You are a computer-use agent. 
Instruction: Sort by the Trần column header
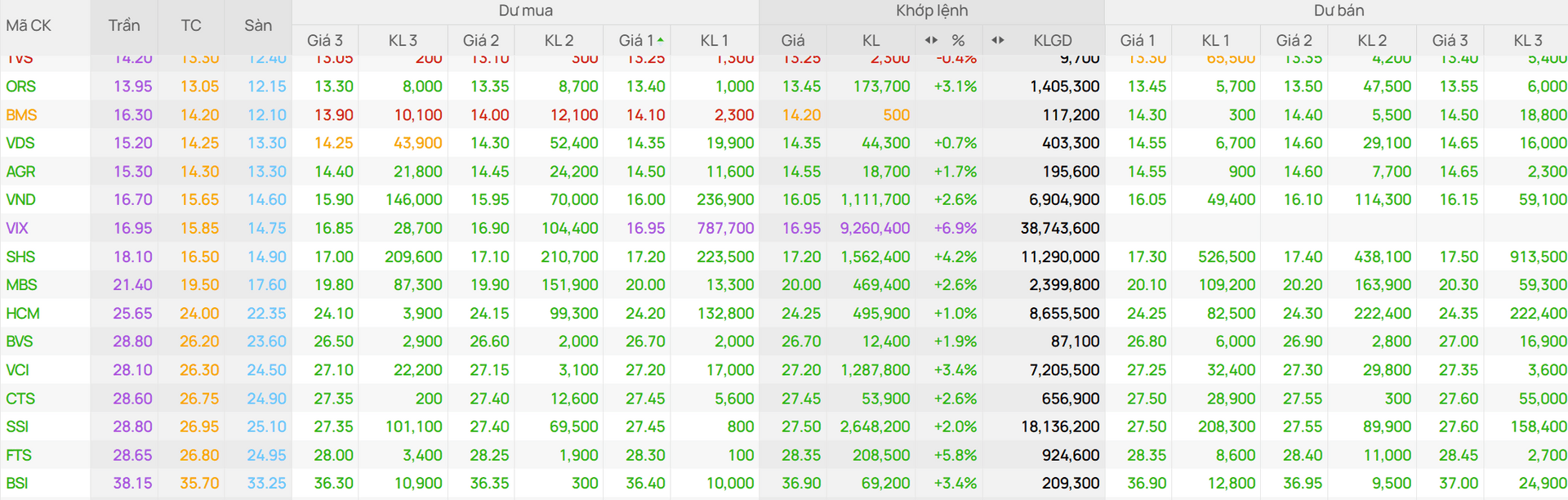124,25
